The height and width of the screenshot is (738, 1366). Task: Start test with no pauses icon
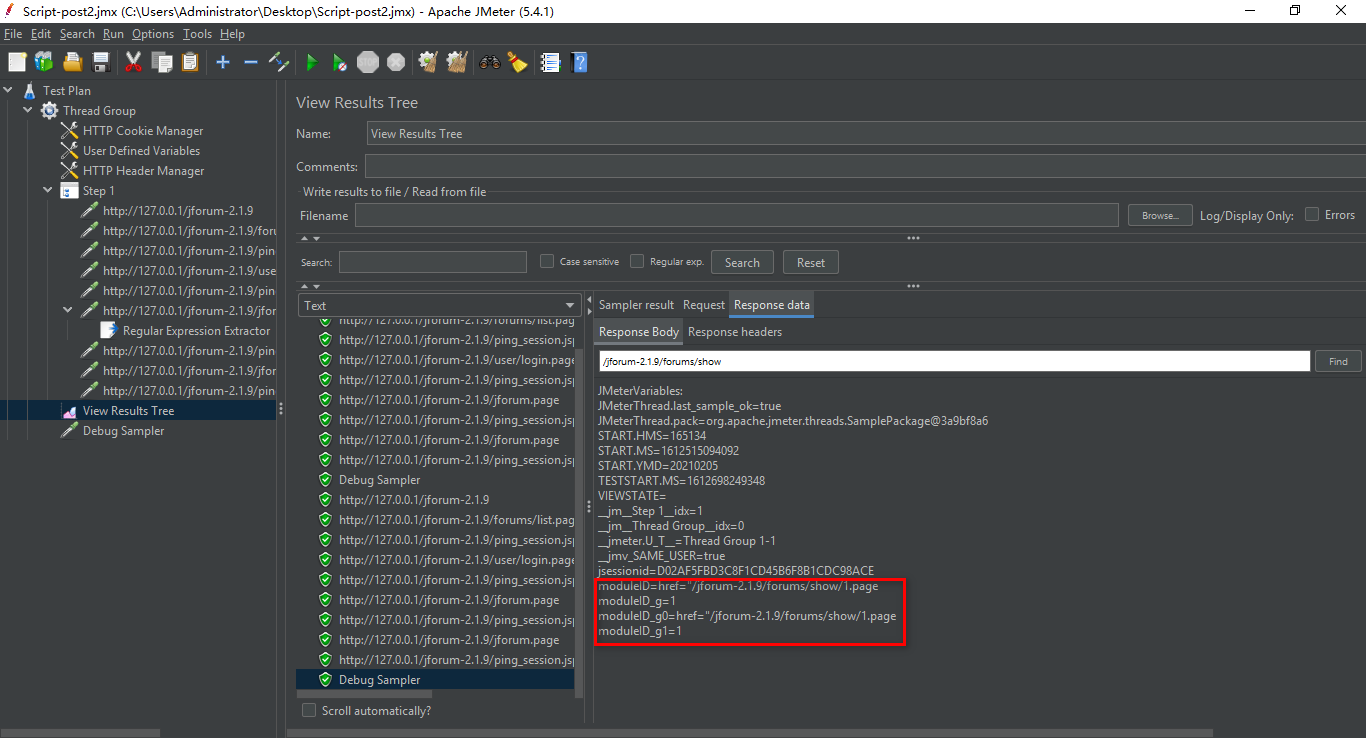[340, 62]
